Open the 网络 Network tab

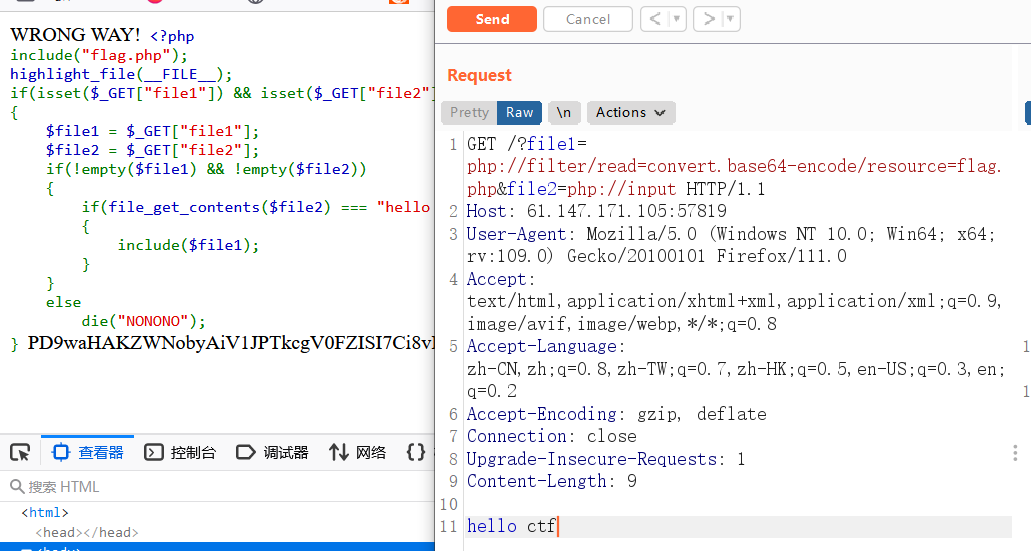click(358, 452)
